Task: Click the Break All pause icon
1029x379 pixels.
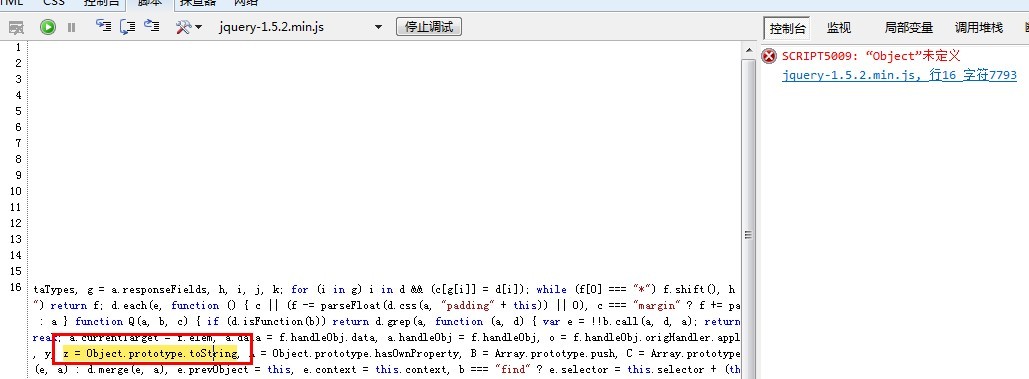Action: tap(72, 28)
